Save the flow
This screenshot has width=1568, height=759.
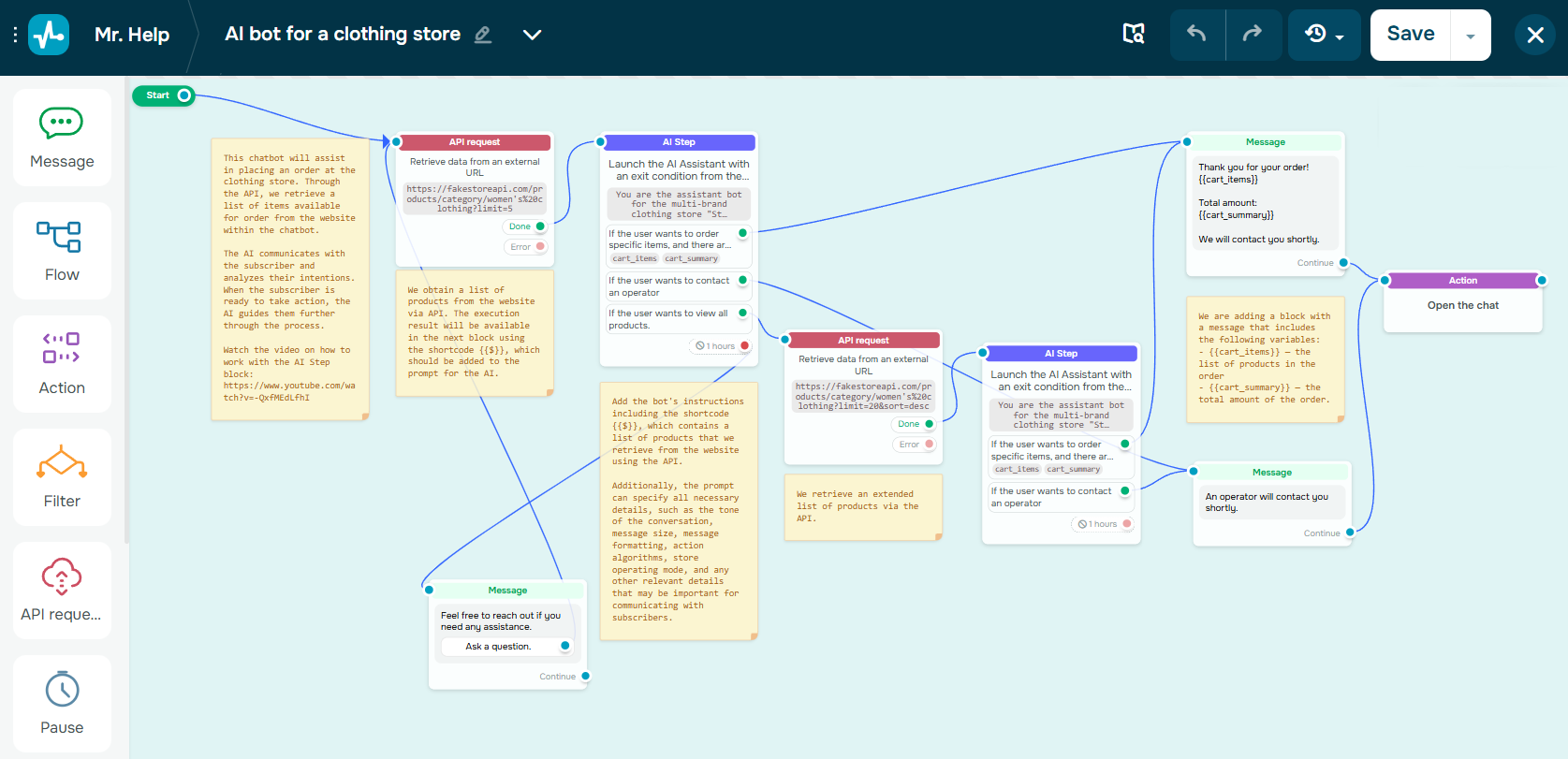1411,35
